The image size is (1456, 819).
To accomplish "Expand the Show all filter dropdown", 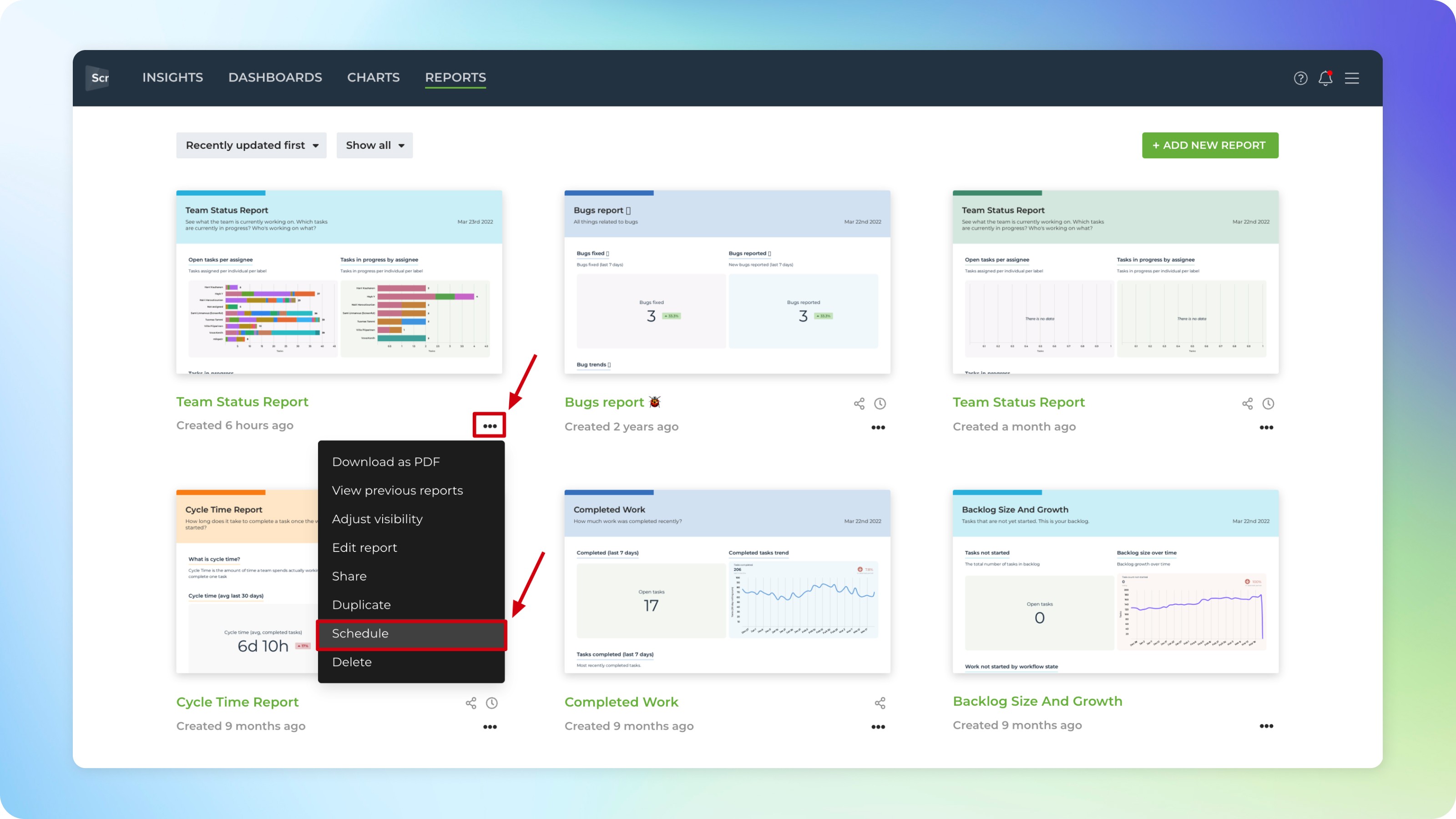I will [374, 145].
